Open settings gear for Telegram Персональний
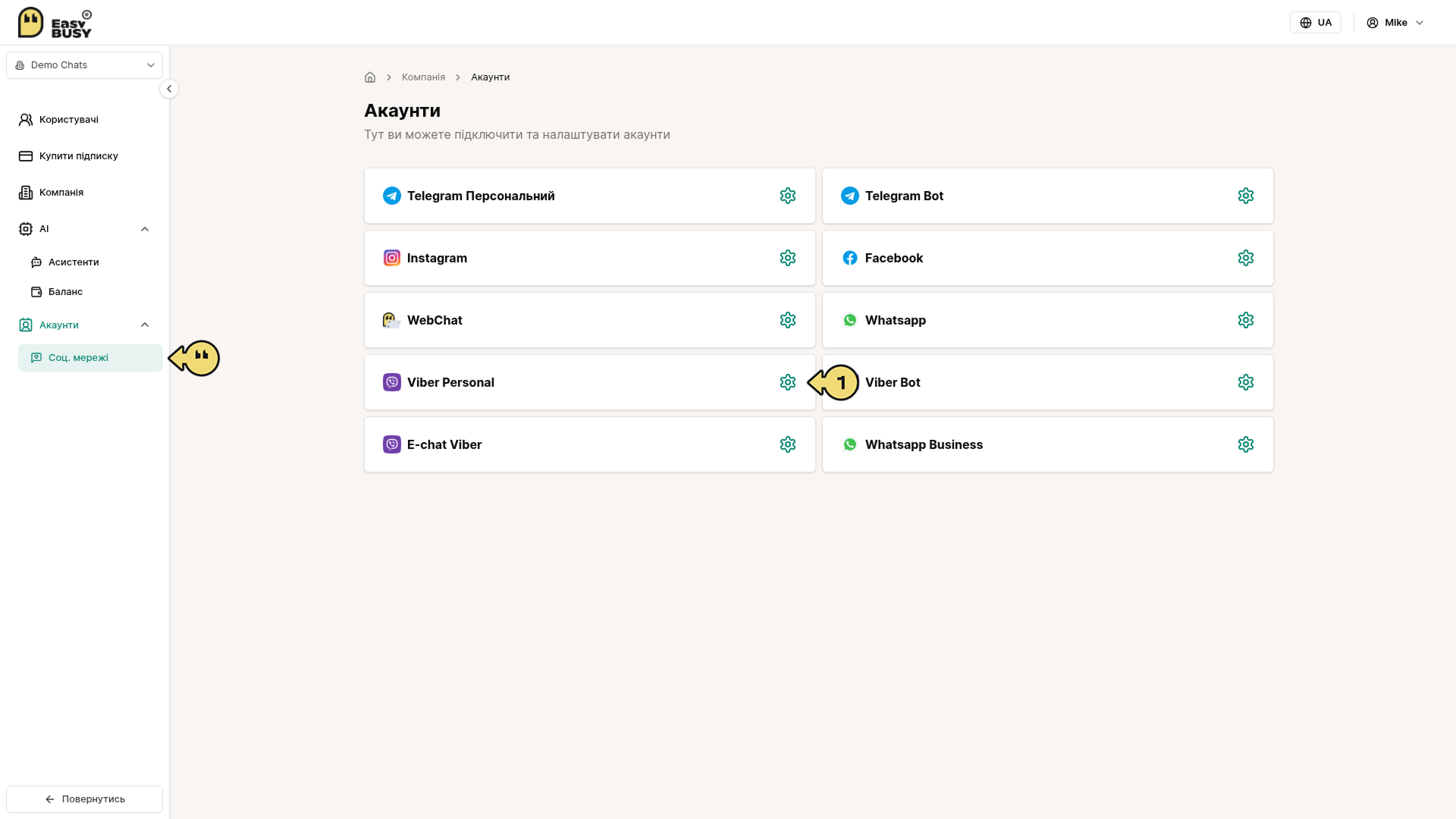The height and width of the screenshot is (819, 1456). (x=788, y=196)
